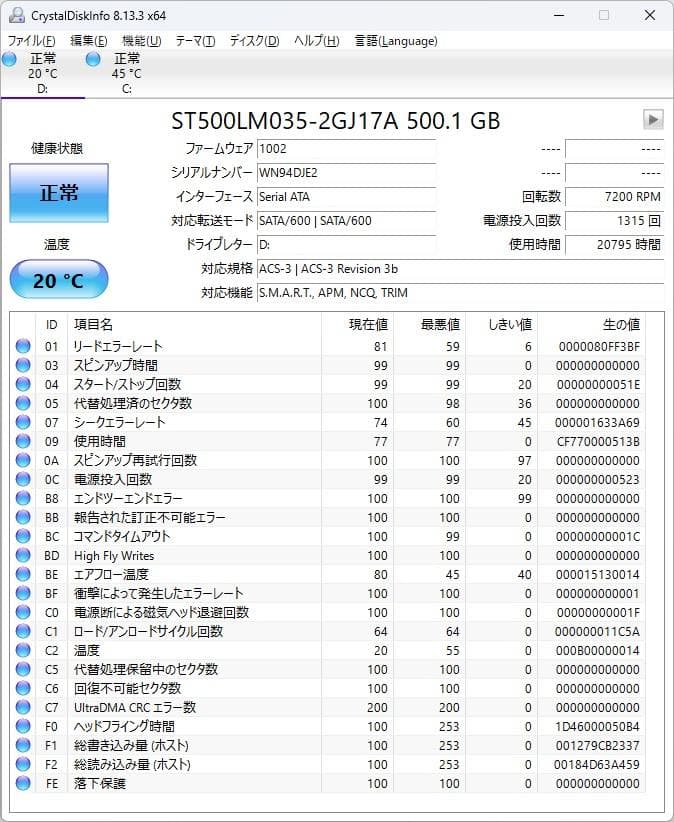Click status orb for attribute 05 代替処理済のセクタ数
This screenshot has width=674, height=822.
click(23, 403)
